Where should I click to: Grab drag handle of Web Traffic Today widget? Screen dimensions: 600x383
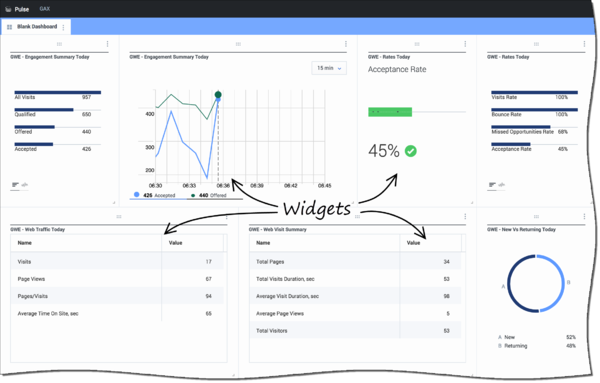pos(119,217)
